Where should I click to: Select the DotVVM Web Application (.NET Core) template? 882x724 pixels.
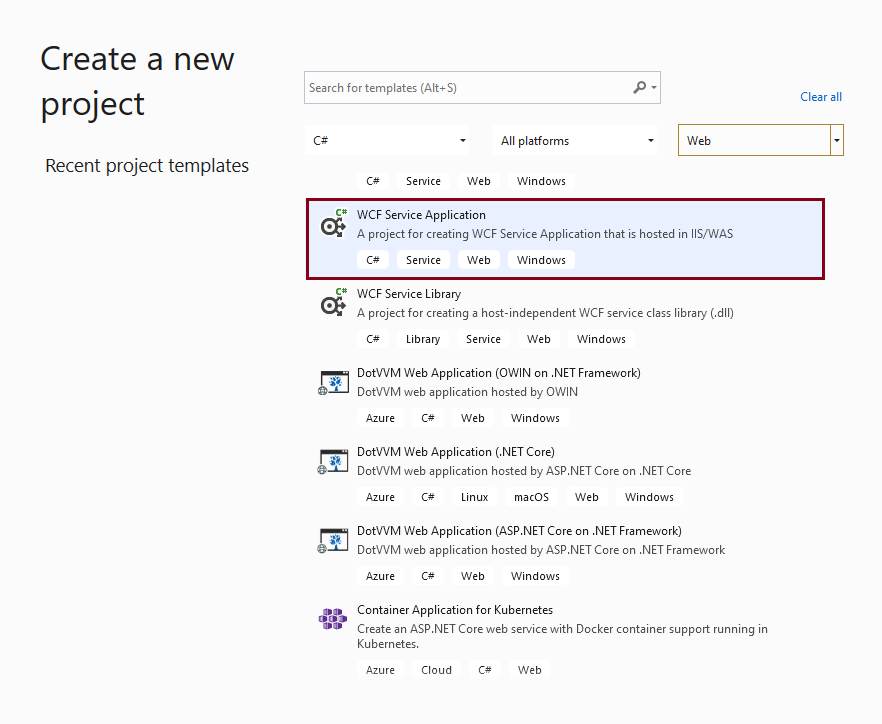tap(500, 462)
